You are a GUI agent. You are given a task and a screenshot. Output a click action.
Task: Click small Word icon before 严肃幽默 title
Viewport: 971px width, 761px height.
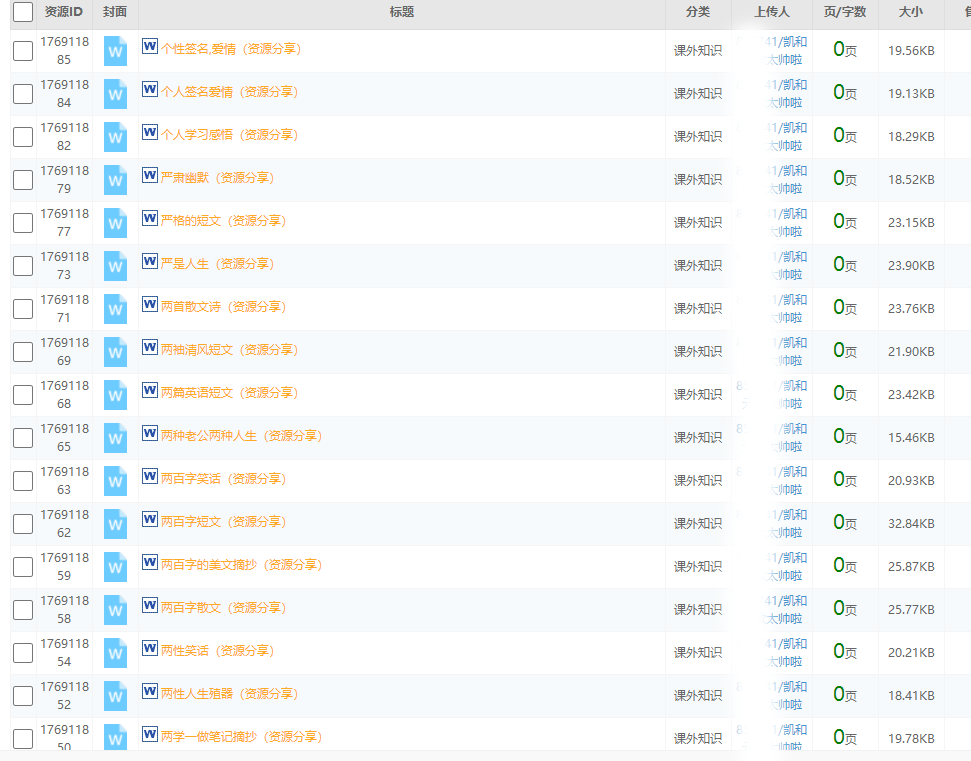point(150,175)
